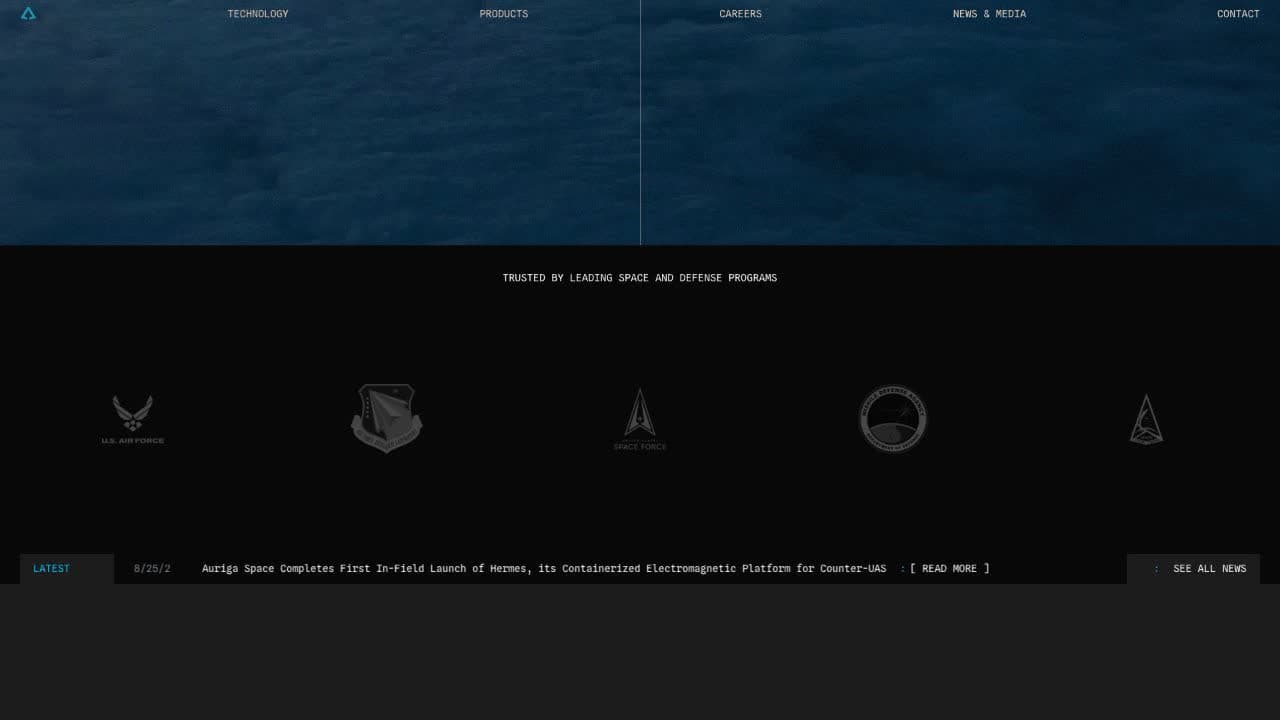This screenshot has width=1280, height=720.
Task: Open the Products menu item
Action: (504, 14)
